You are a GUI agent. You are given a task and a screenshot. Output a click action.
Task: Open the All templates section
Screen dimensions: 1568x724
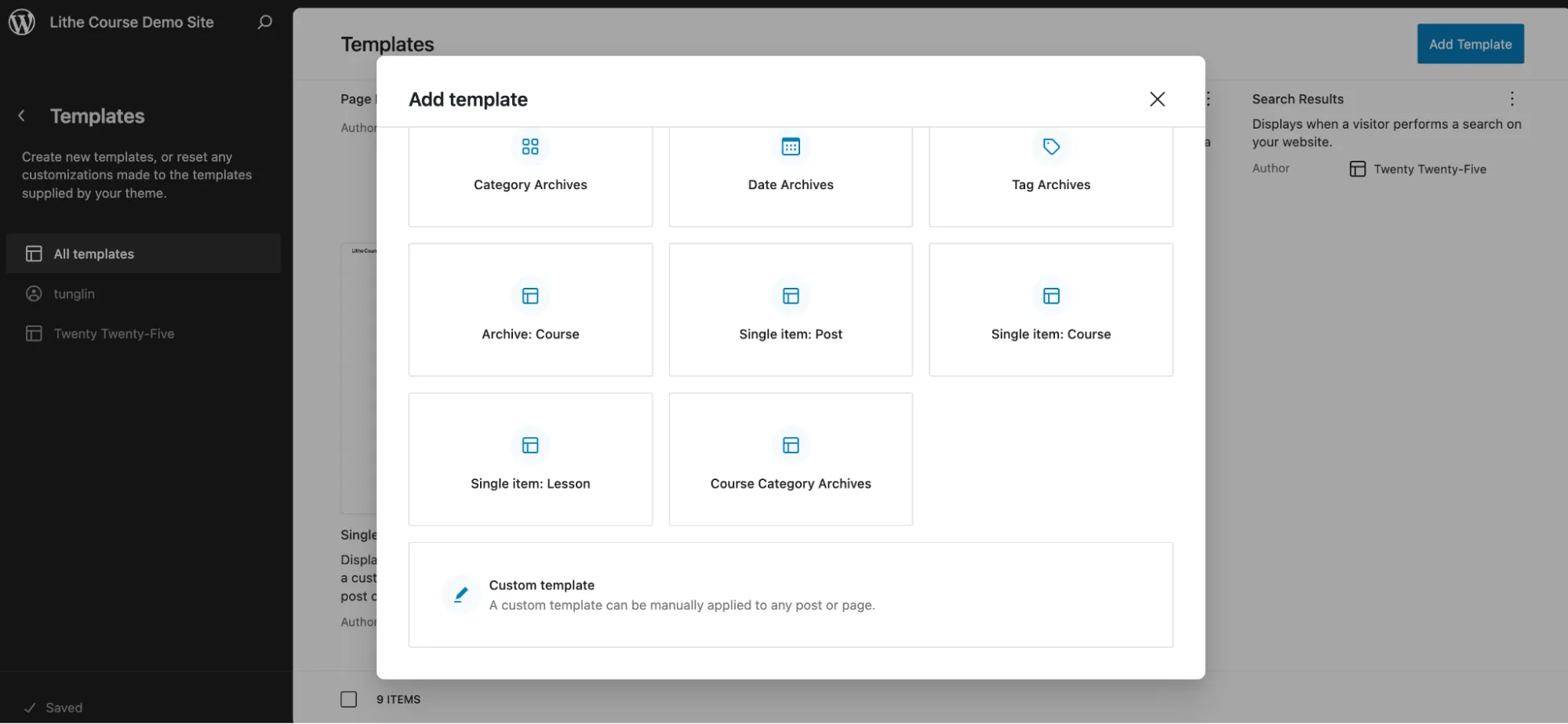point(93,253)
